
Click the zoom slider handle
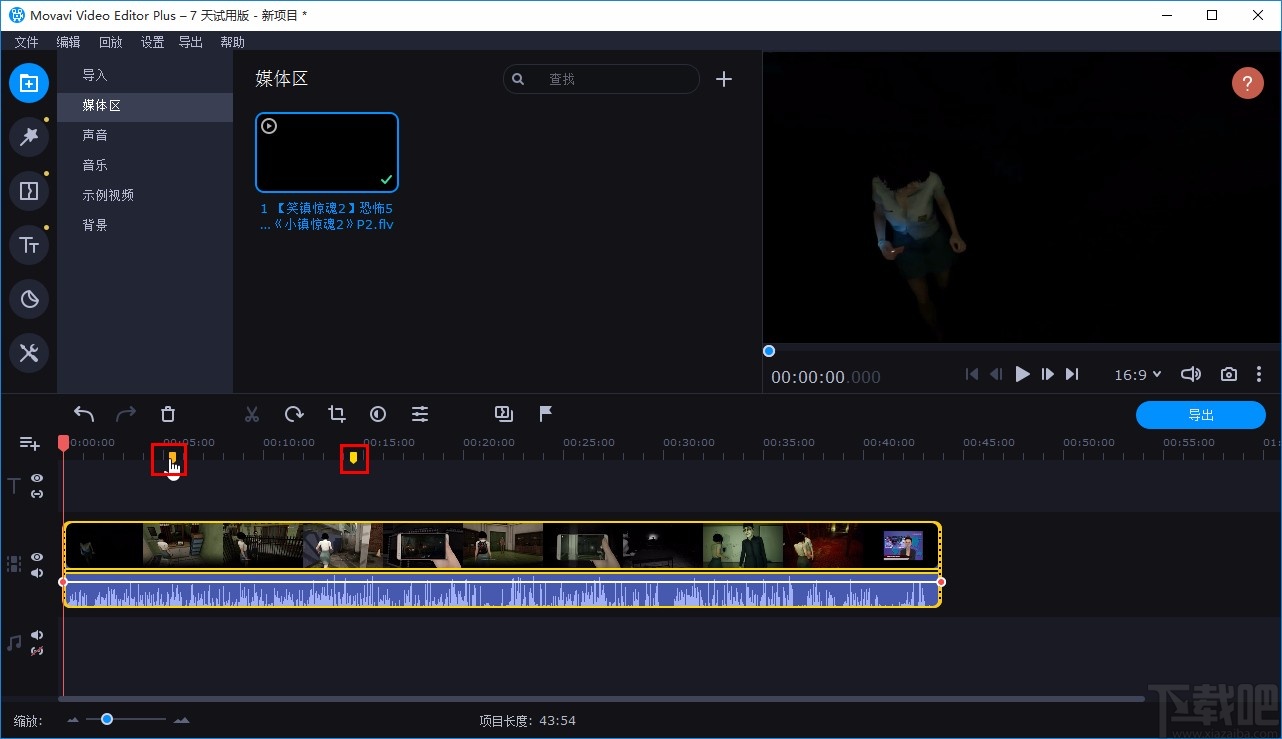click(107, 719)
